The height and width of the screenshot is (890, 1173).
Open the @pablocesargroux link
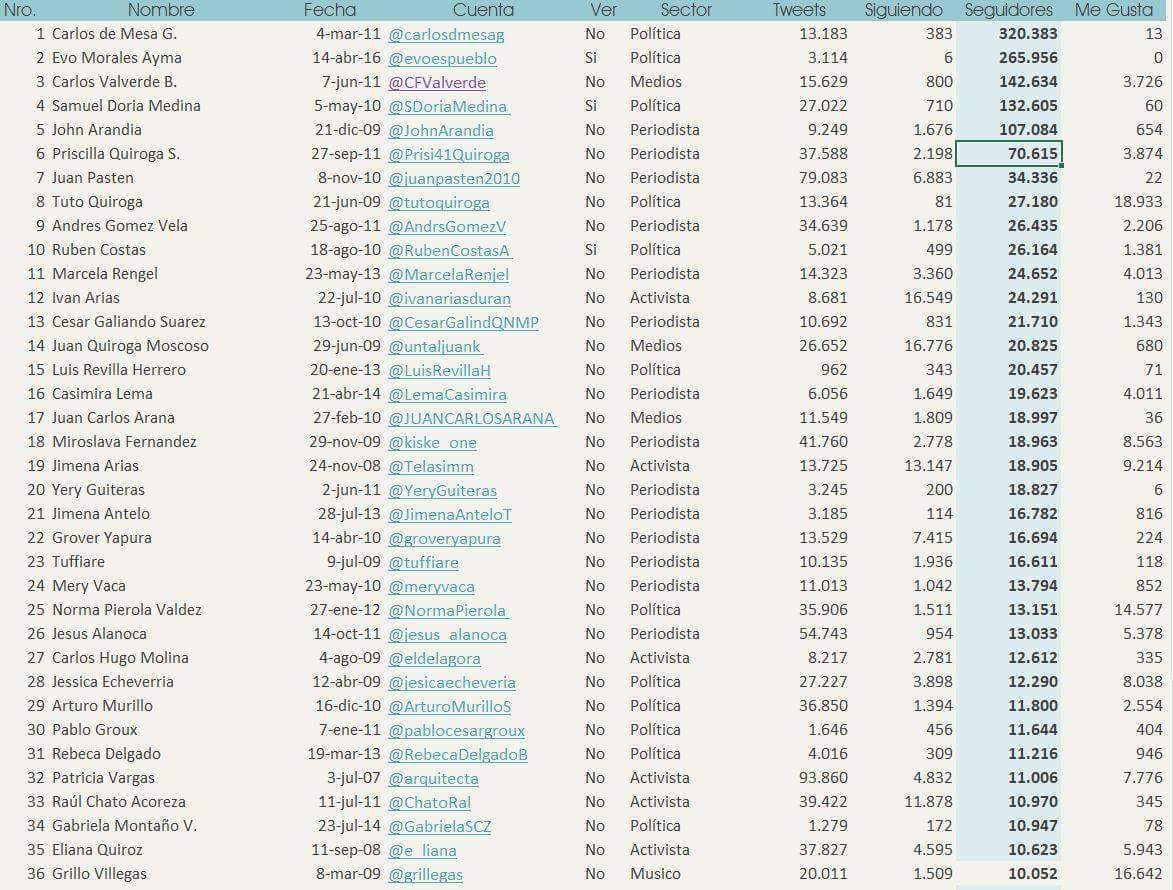click(x=456, y=730)
